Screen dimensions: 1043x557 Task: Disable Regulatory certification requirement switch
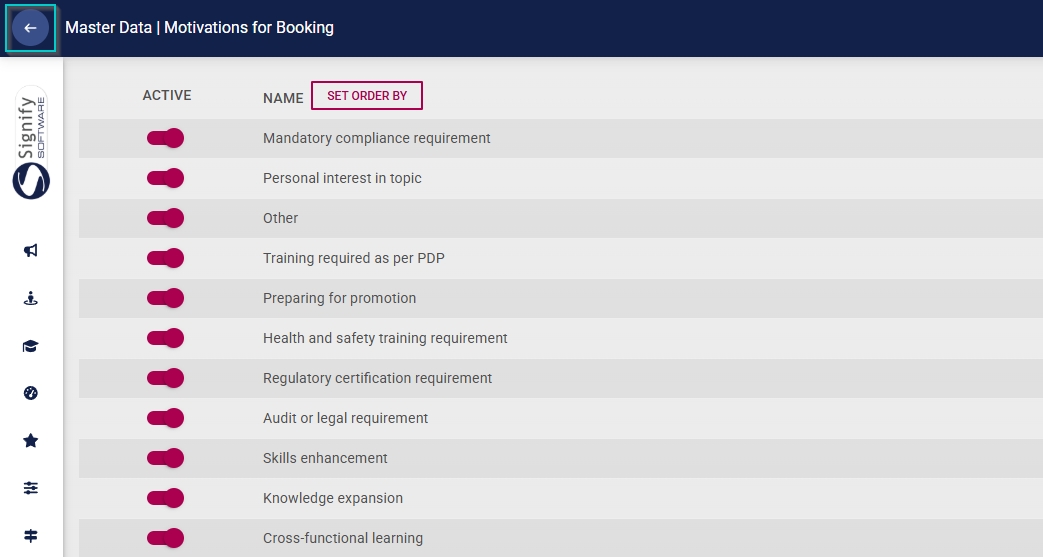tap(166, 377)
